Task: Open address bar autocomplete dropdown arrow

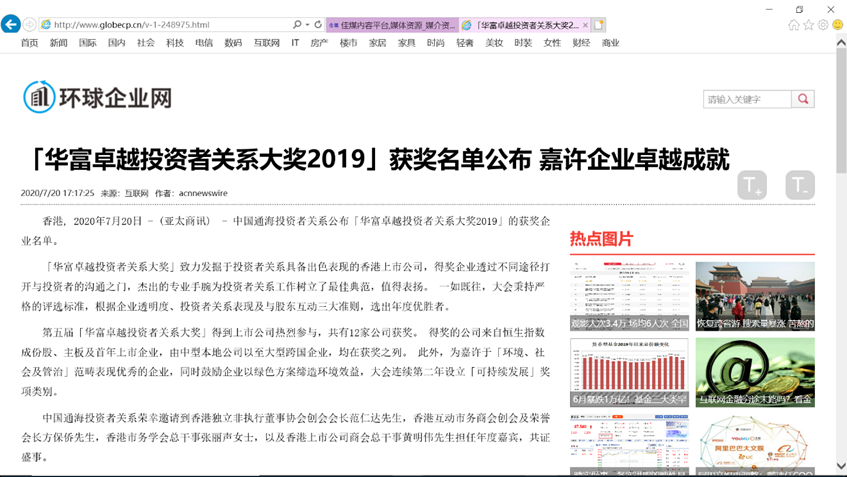Action: point(307,24)
